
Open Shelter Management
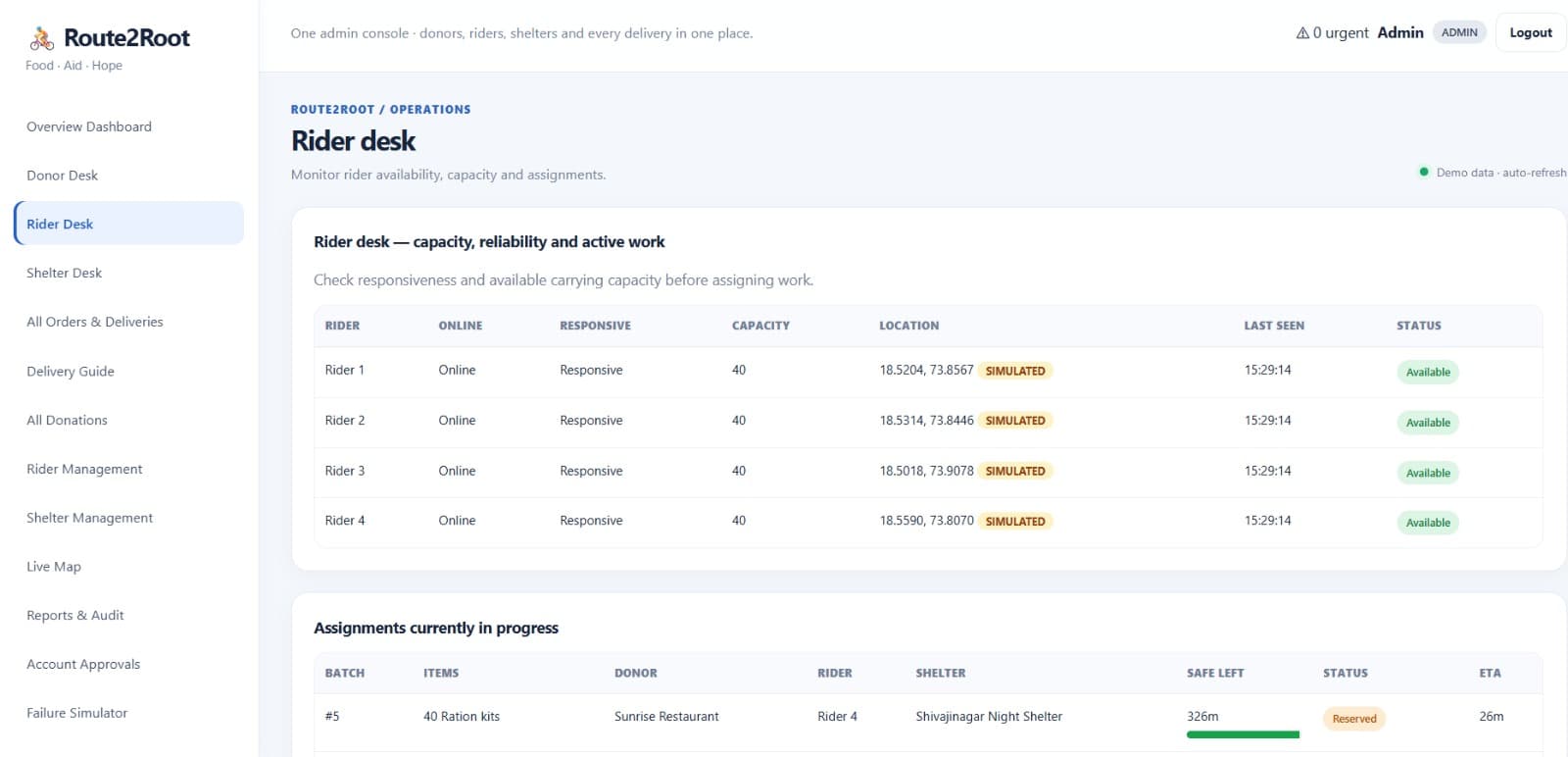coord(89,518)
